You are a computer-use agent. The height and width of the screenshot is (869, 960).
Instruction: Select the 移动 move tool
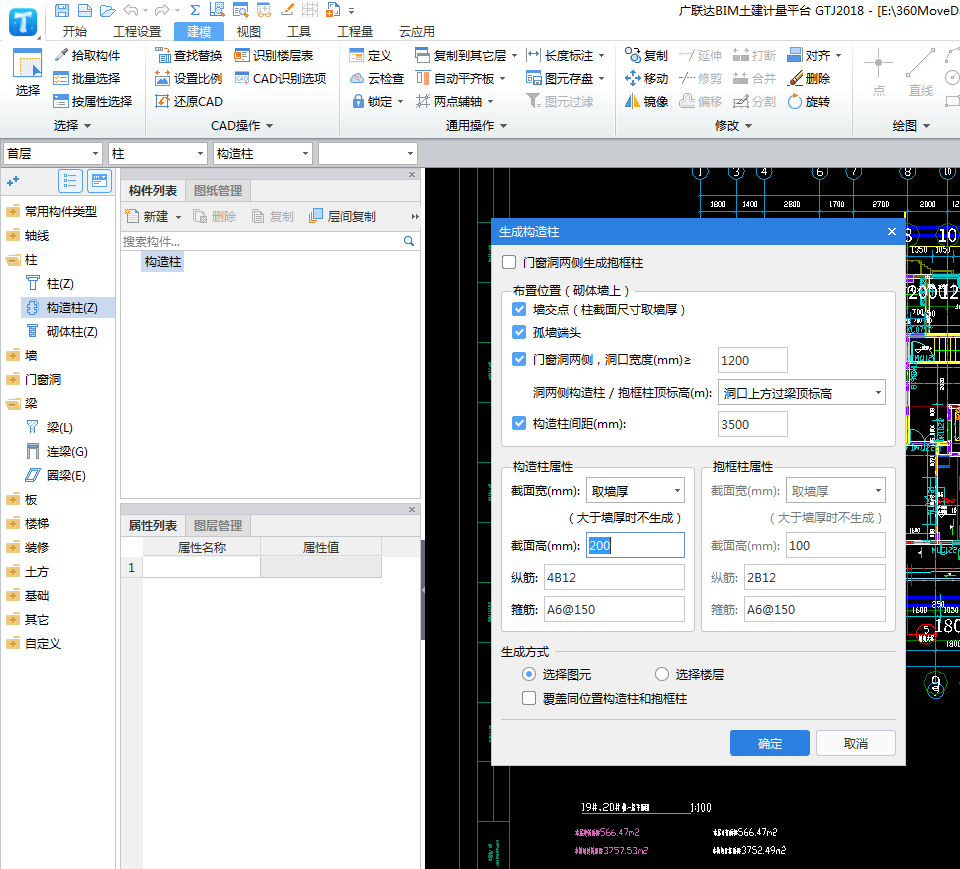tap(646, 78)
